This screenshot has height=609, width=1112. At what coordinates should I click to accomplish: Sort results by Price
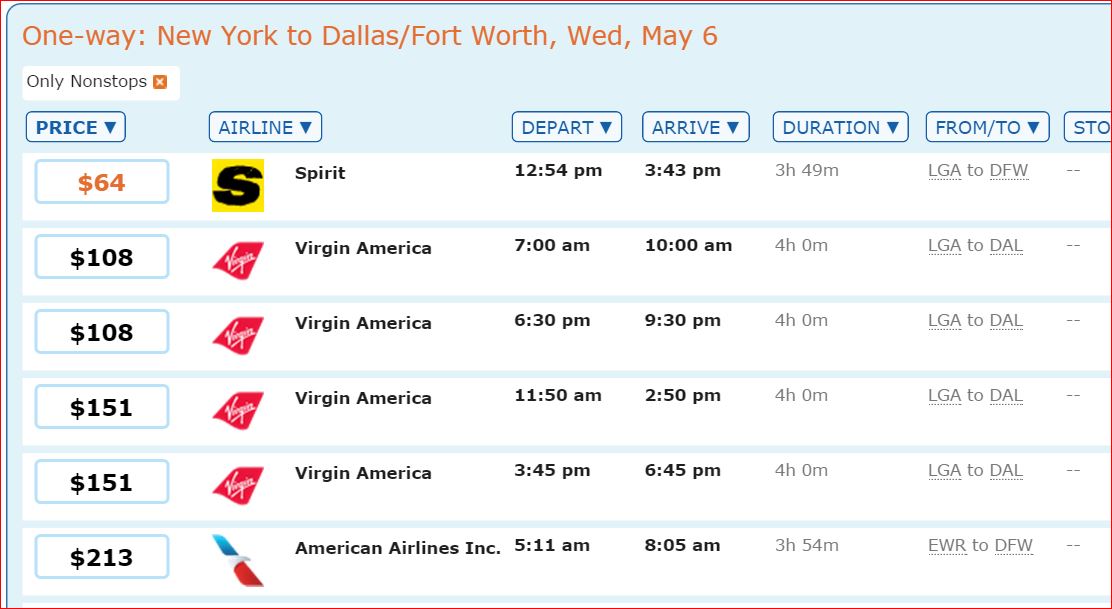click(76, 127)
